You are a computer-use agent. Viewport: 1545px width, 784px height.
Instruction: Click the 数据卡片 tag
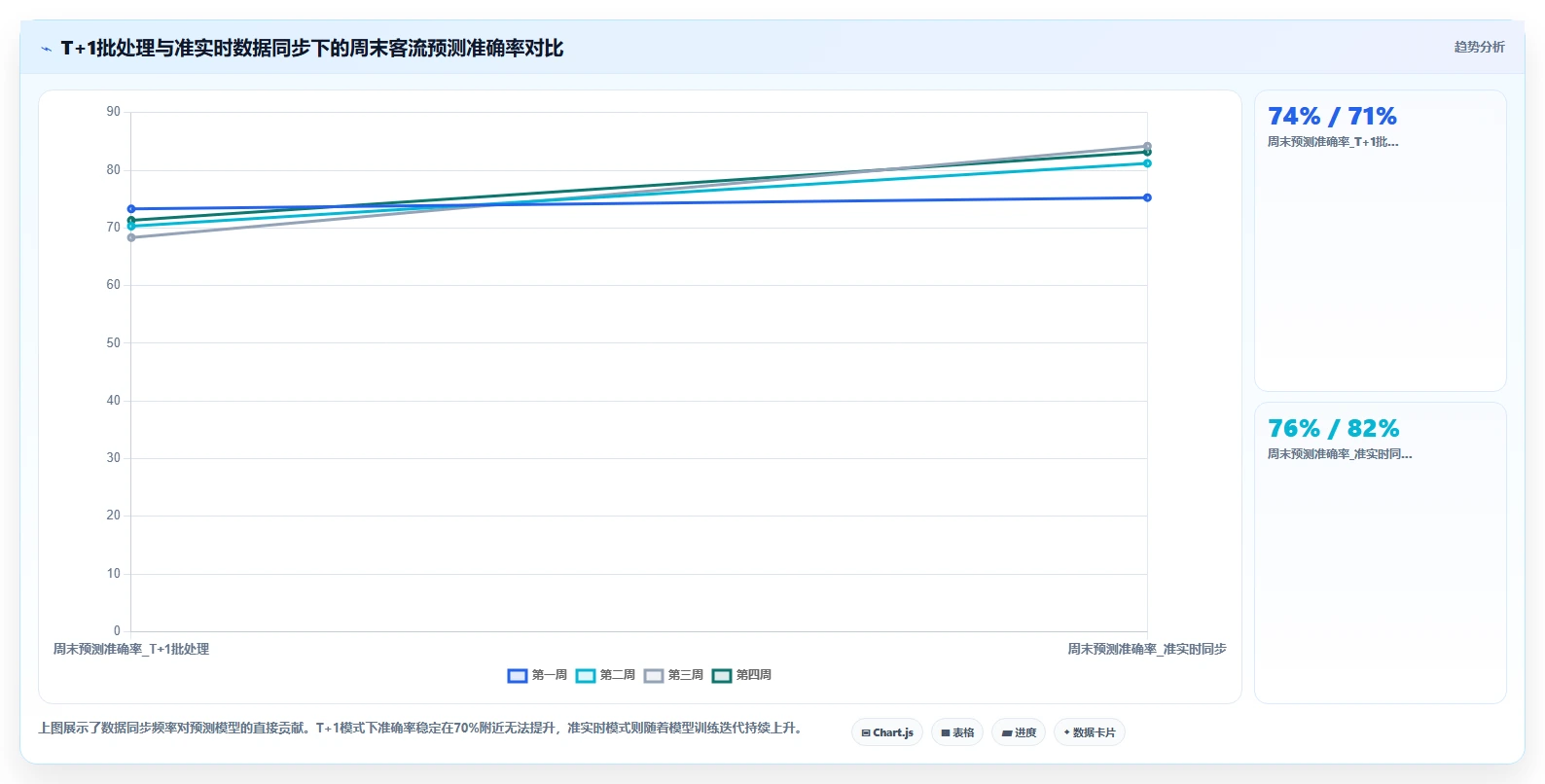(x=1090, y=732)
